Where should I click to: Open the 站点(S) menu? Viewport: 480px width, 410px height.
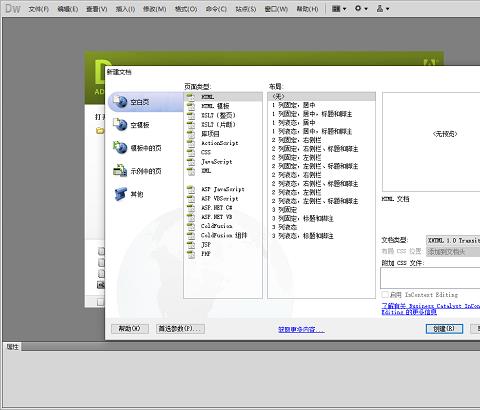pyautogui.click(x=246, y=9)
